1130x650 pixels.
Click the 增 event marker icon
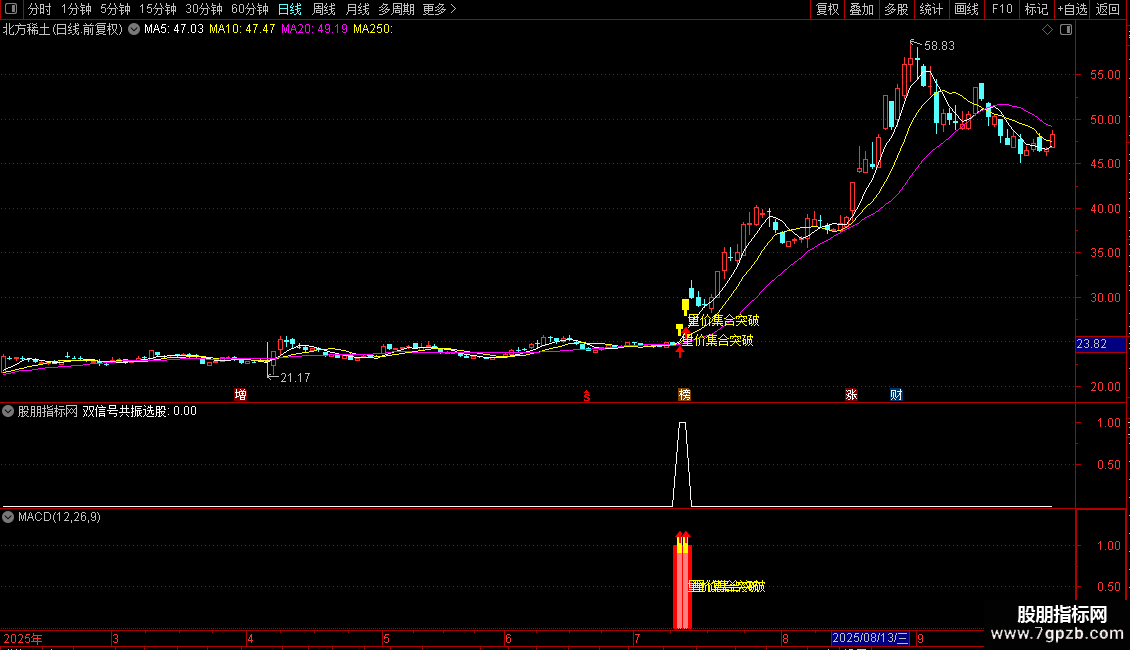(241, 394)
